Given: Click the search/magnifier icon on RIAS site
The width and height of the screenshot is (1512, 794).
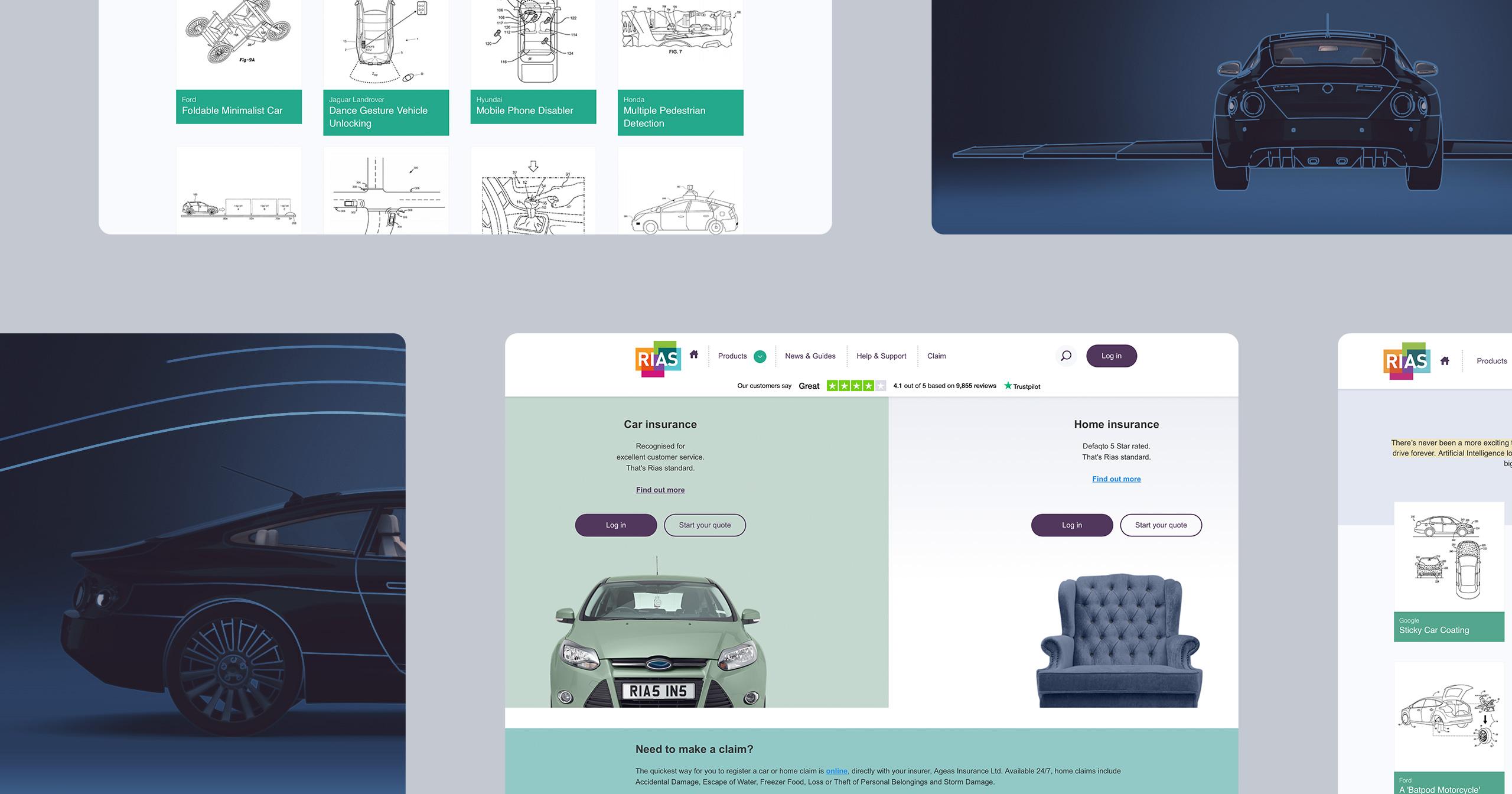Looking at the screenshot, I should click(x=1063, y=355).
